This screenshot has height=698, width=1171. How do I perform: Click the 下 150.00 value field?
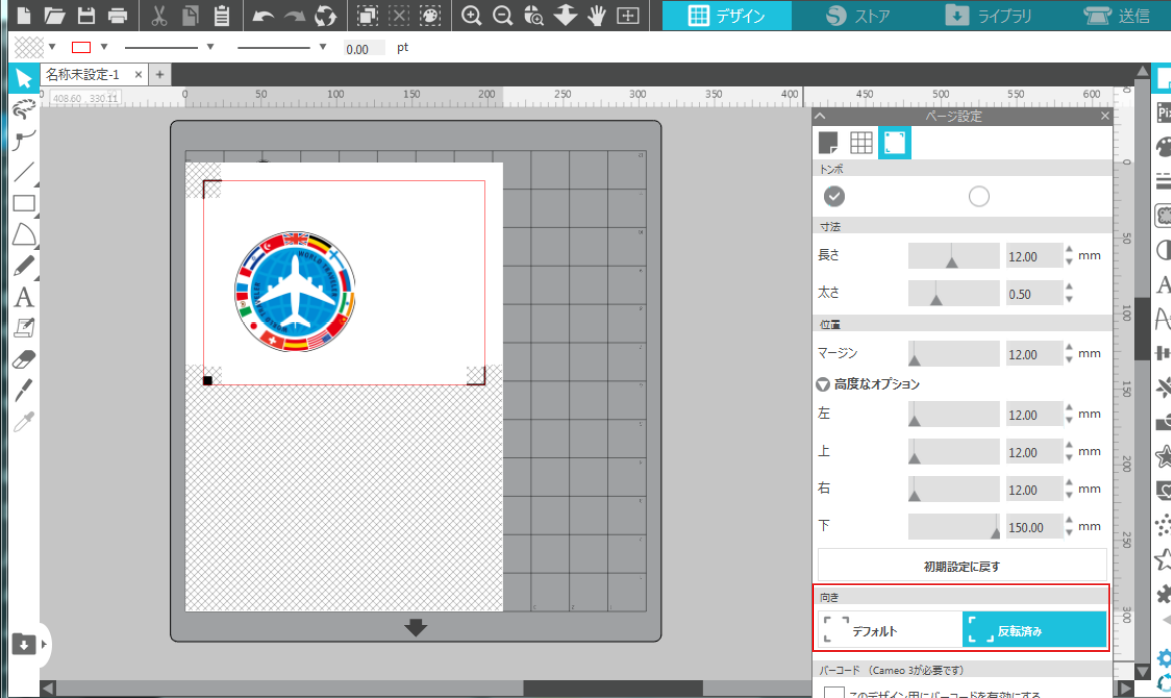1034,527
